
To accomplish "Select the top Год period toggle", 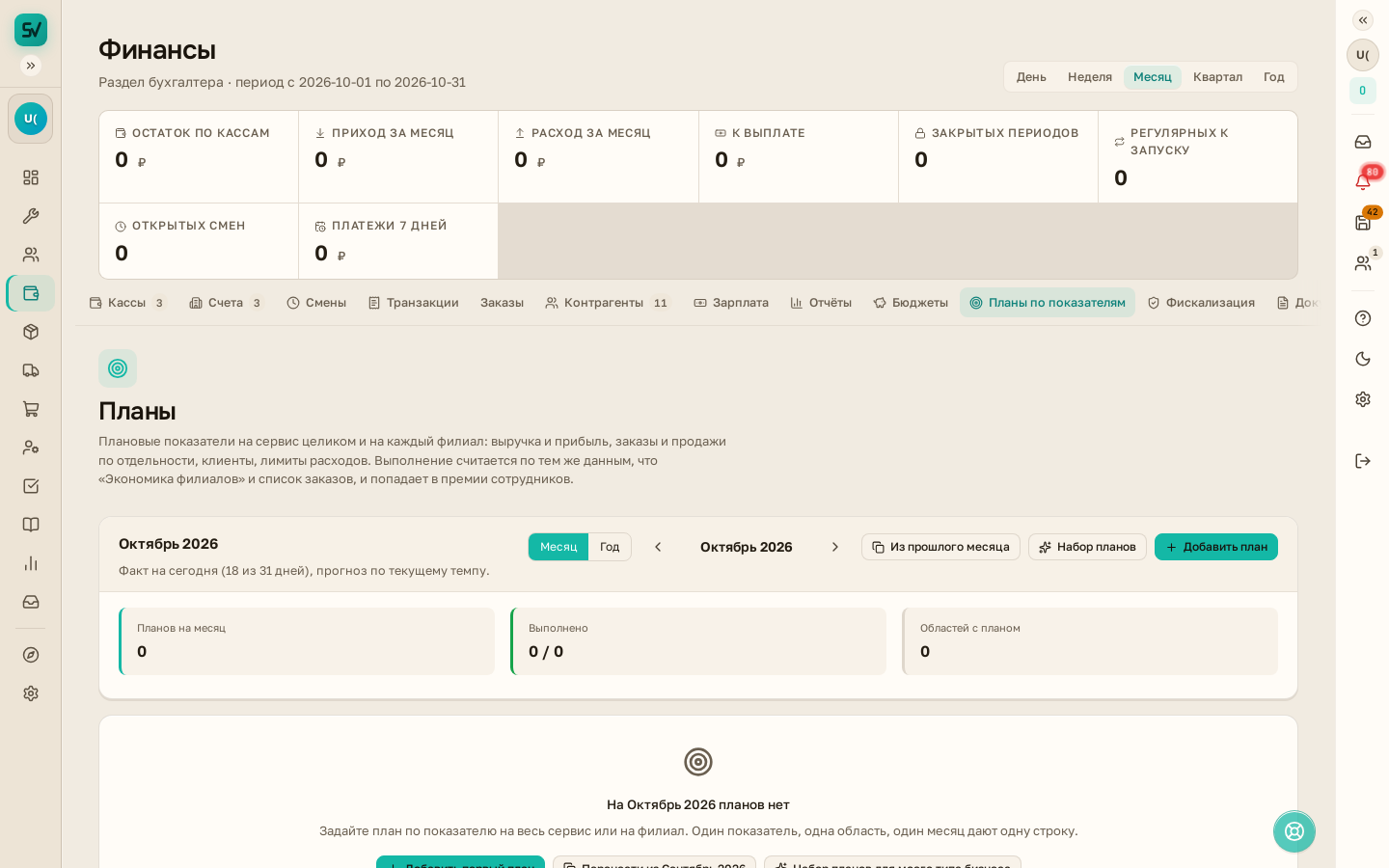I will point(1274,77).
